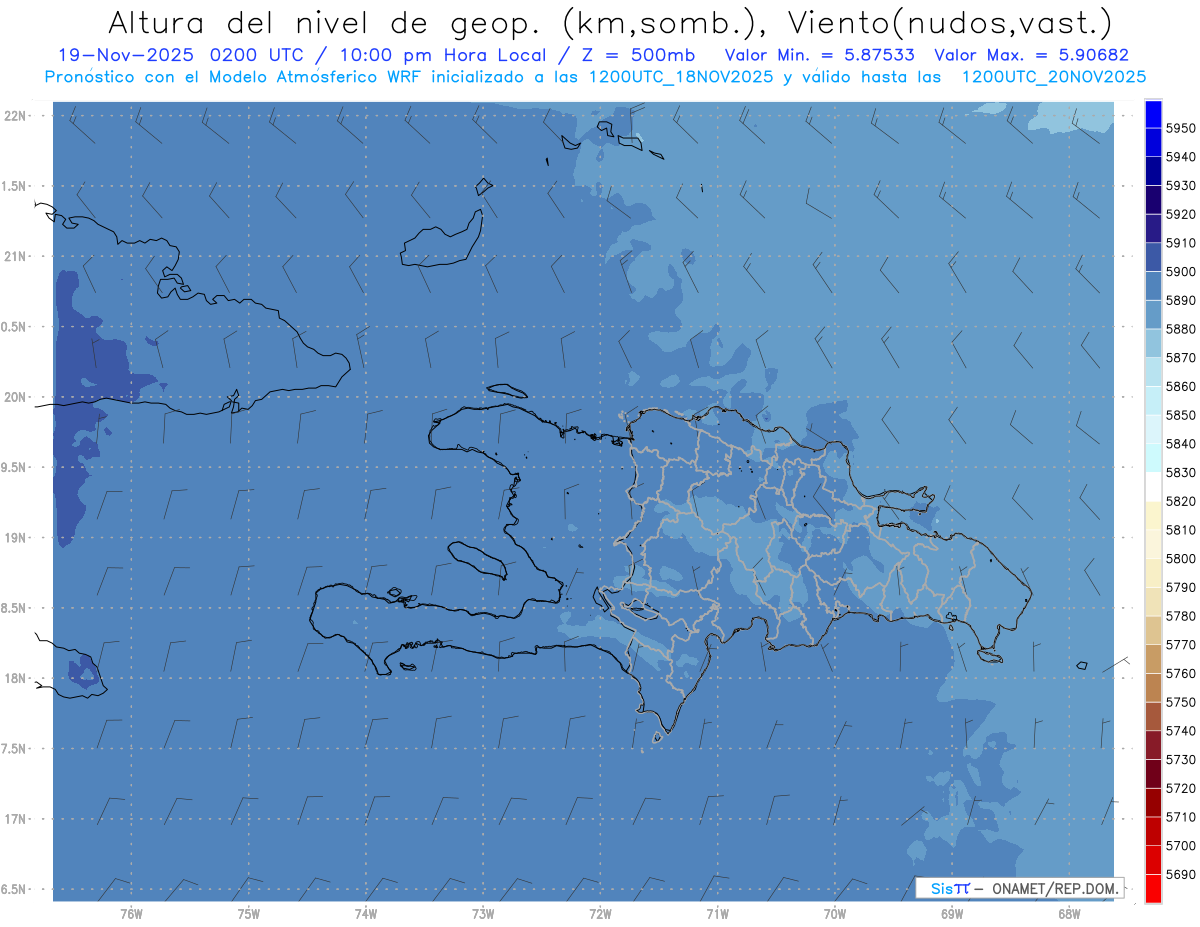The width and height of the screenshot is (1200, 927).
Task: Click the colorbar label '5860'
Action: coord(1181,386)
